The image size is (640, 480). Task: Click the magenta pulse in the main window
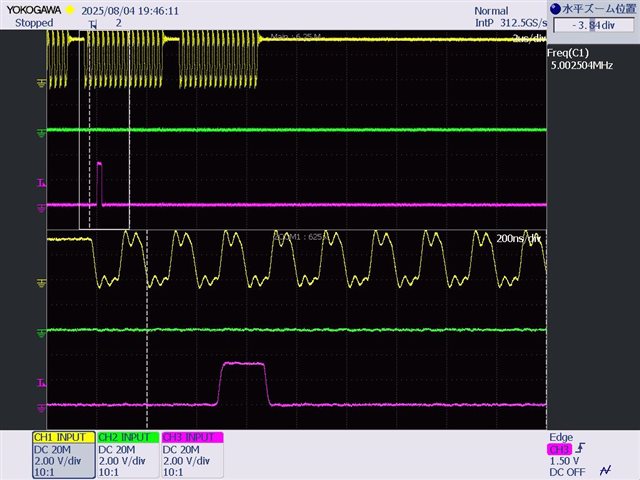pyautogui.click(x=99, y=183)
